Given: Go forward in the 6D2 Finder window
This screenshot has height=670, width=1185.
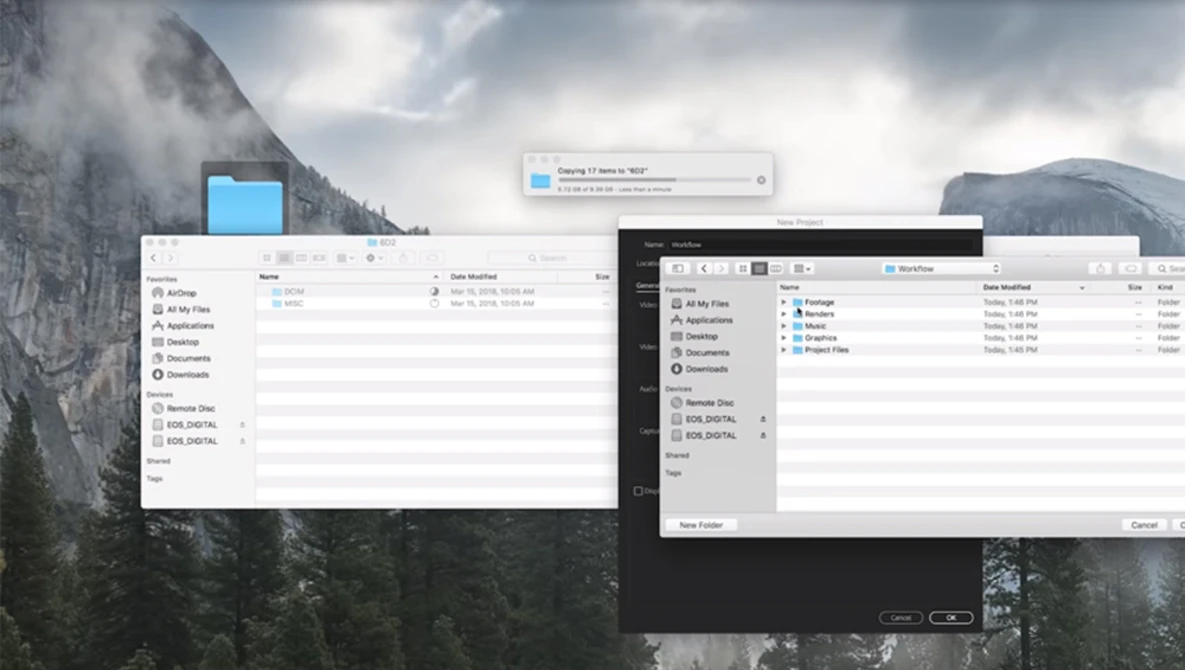Looking at the screenshot, I should point(170,258).
